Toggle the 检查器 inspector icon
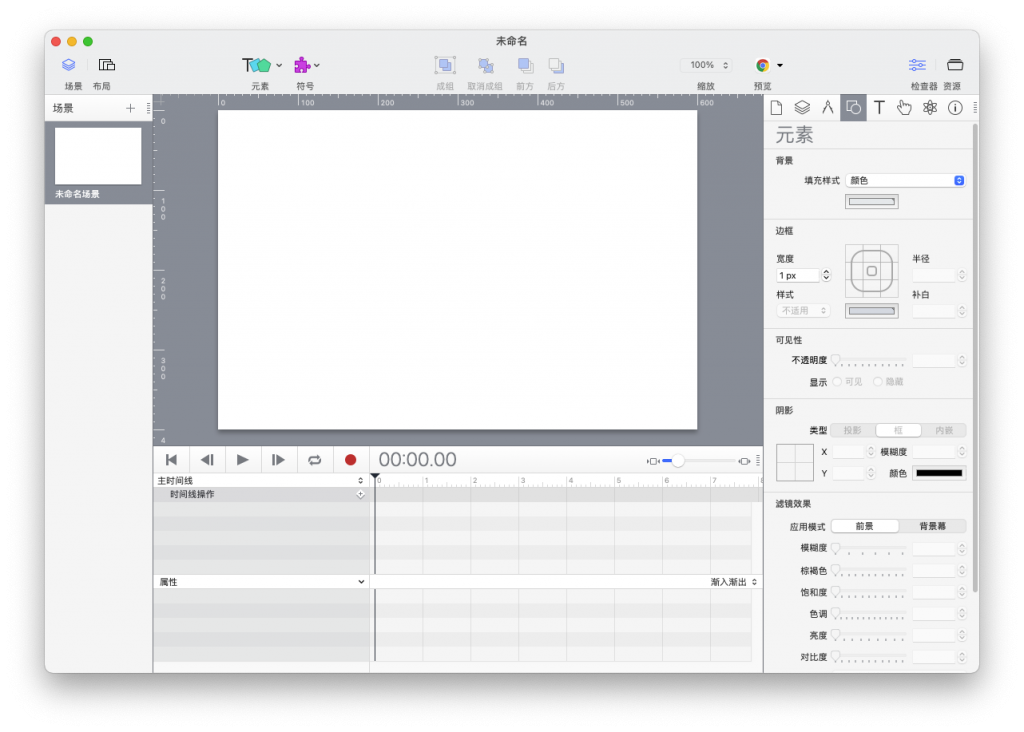1024x732 pixels. (x=917, y=65)
